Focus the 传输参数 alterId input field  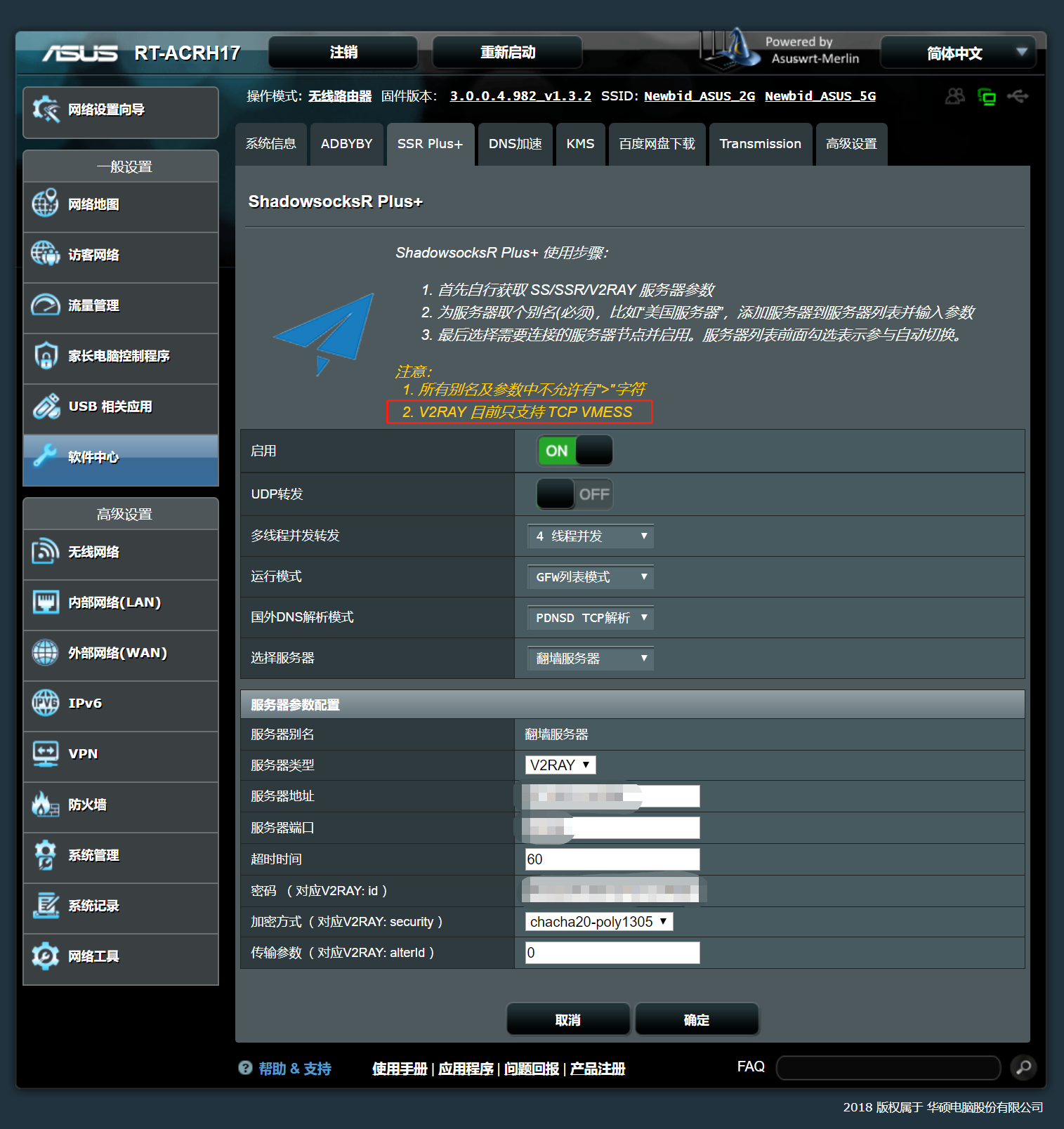[x=612, y=953]
